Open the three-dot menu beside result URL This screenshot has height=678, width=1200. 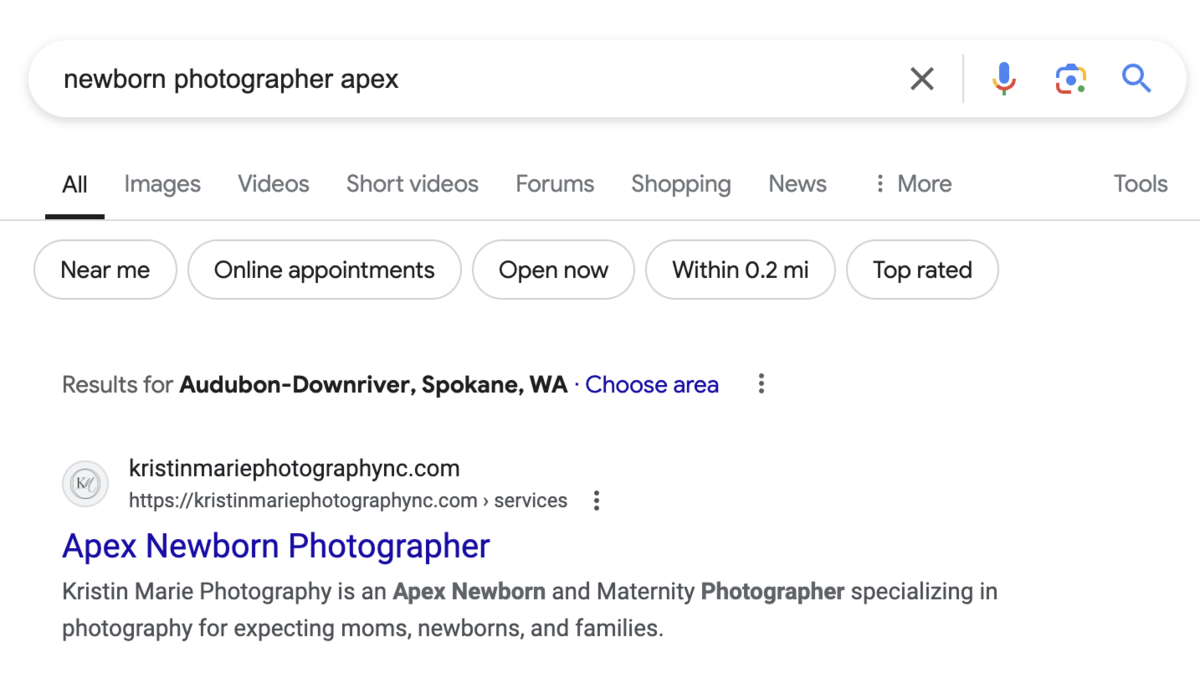tap(596, 501)
